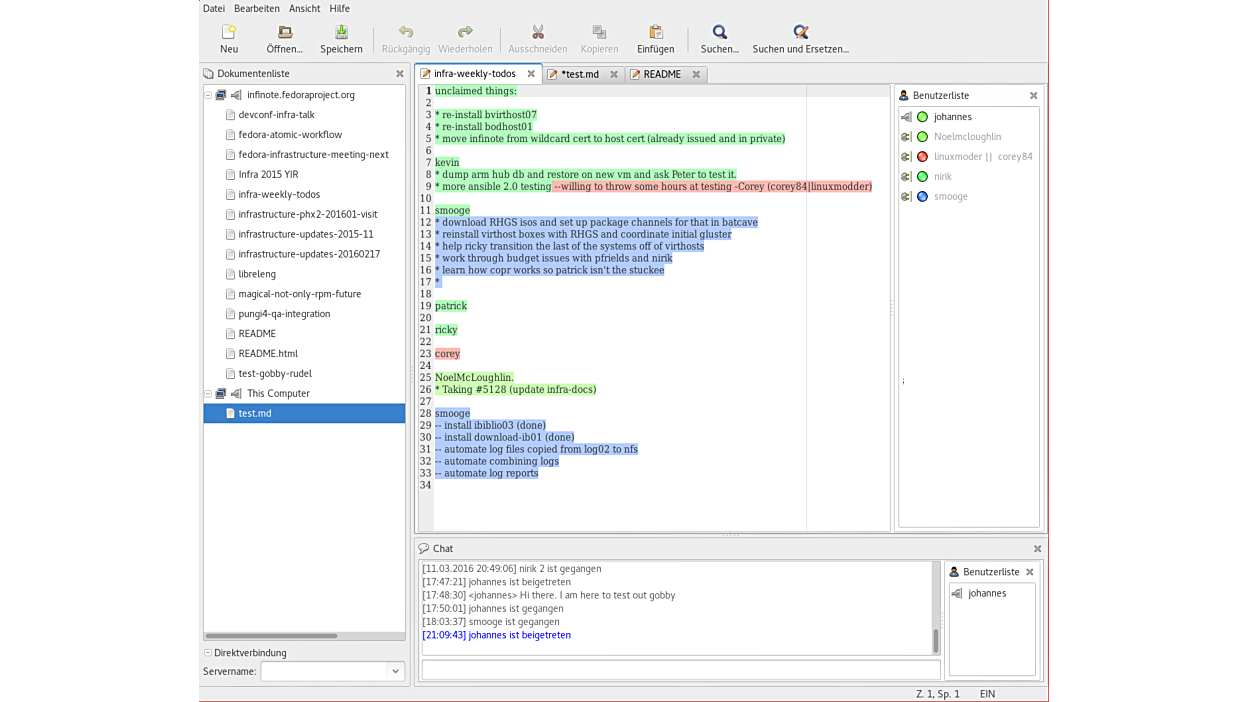Click the red color circle for linuxmoder
Viewport: 1248px width, 702px height.
923,157
